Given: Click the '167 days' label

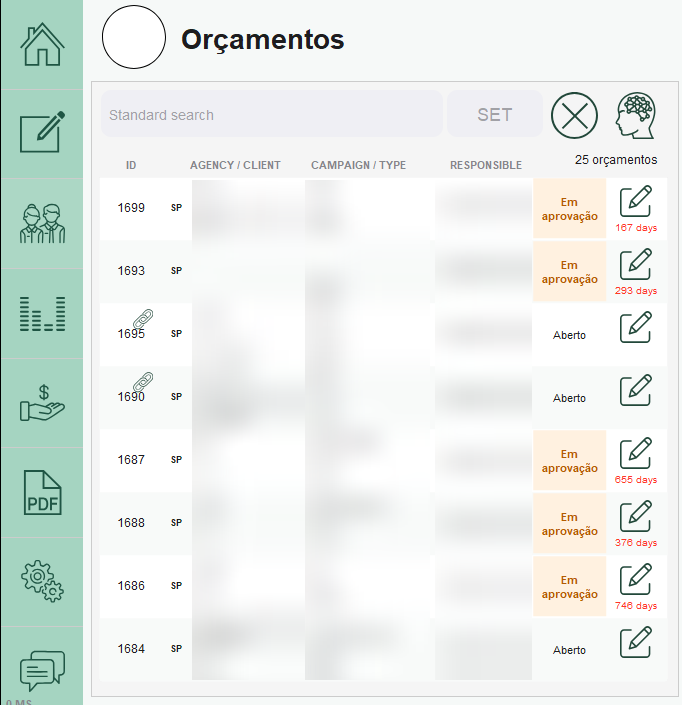Looking at the screenshot, I should [x=636, y=228].
